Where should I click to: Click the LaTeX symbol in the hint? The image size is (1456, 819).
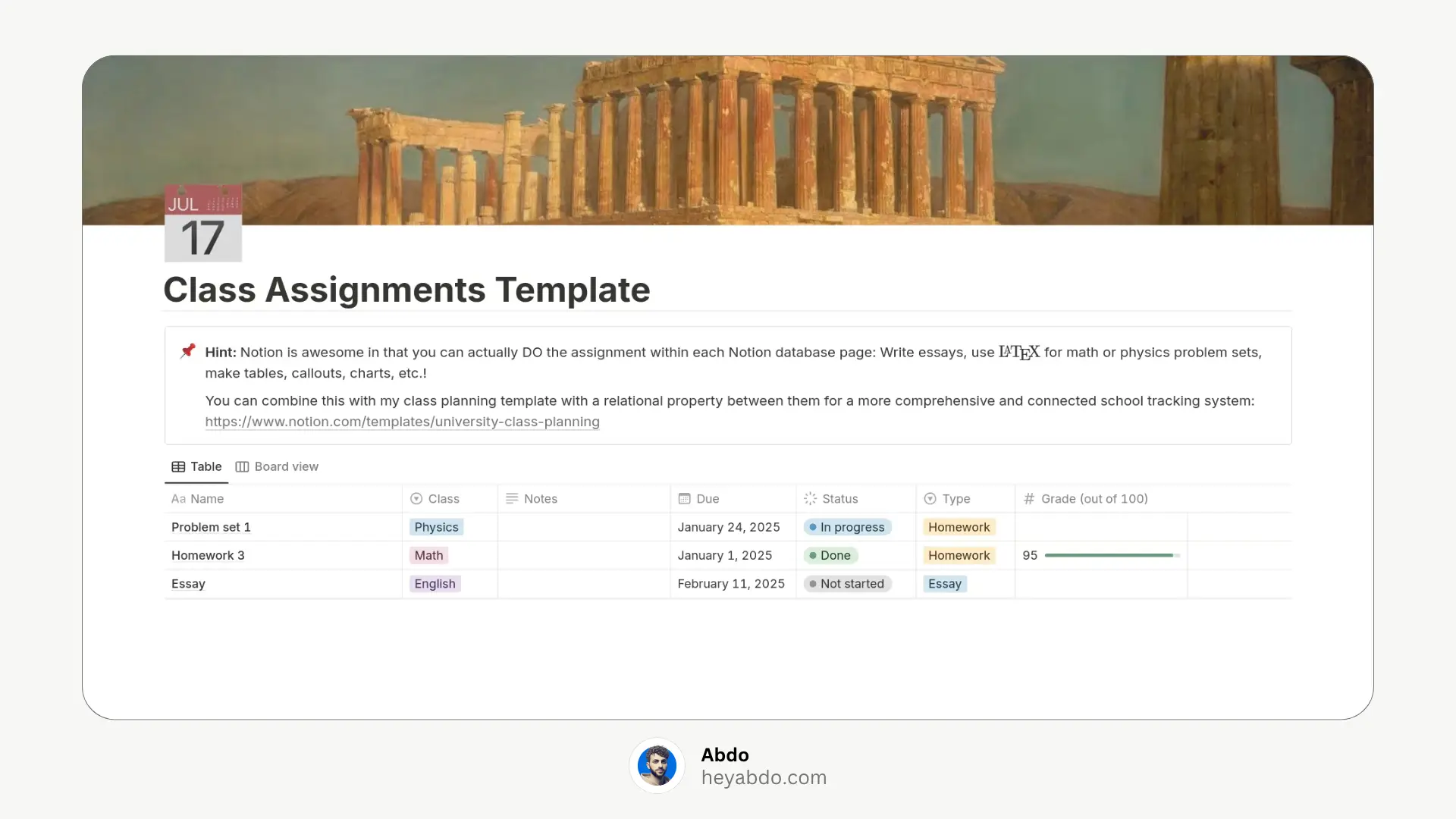(1019, 353)
